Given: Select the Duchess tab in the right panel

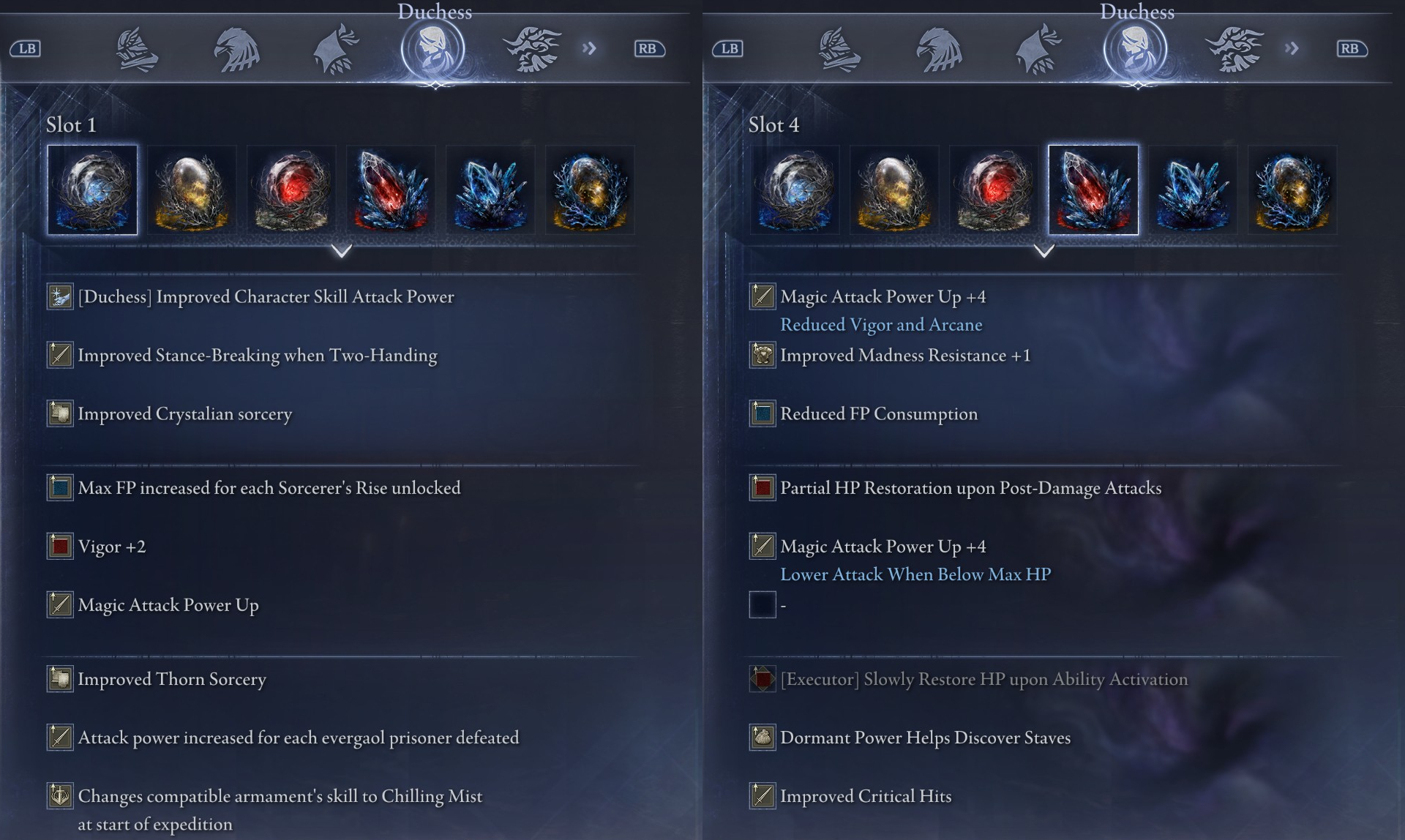Looking at the screenshot, I should point(1135,50).
